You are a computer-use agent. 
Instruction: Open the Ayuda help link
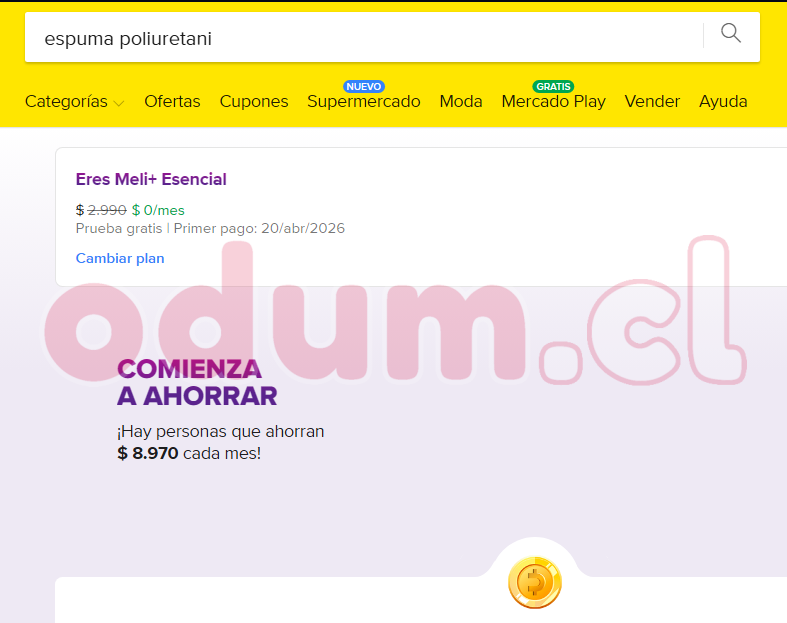pos(723,101)
